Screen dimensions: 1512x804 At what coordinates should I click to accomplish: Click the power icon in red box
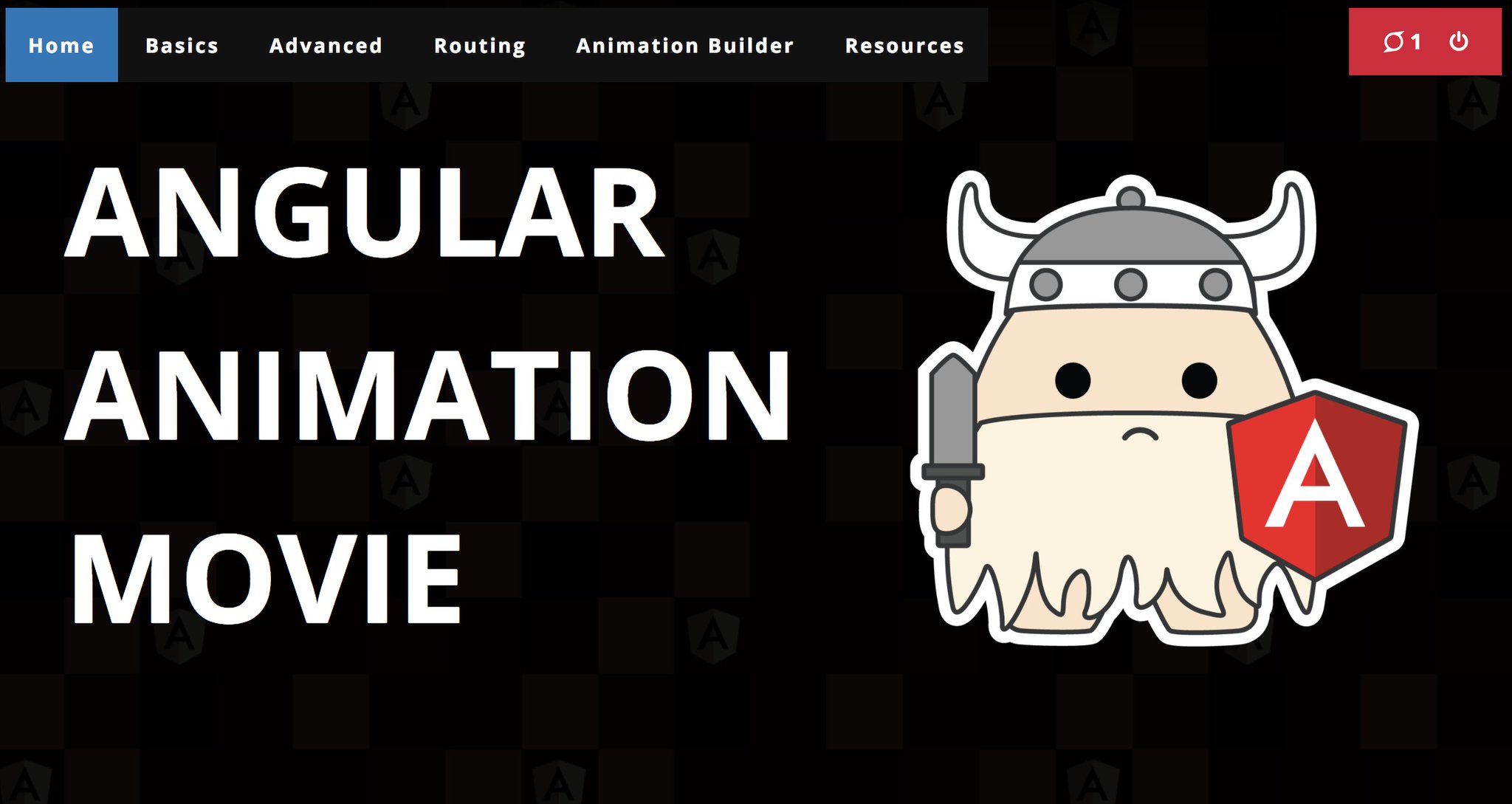[x=1458, y=42]
